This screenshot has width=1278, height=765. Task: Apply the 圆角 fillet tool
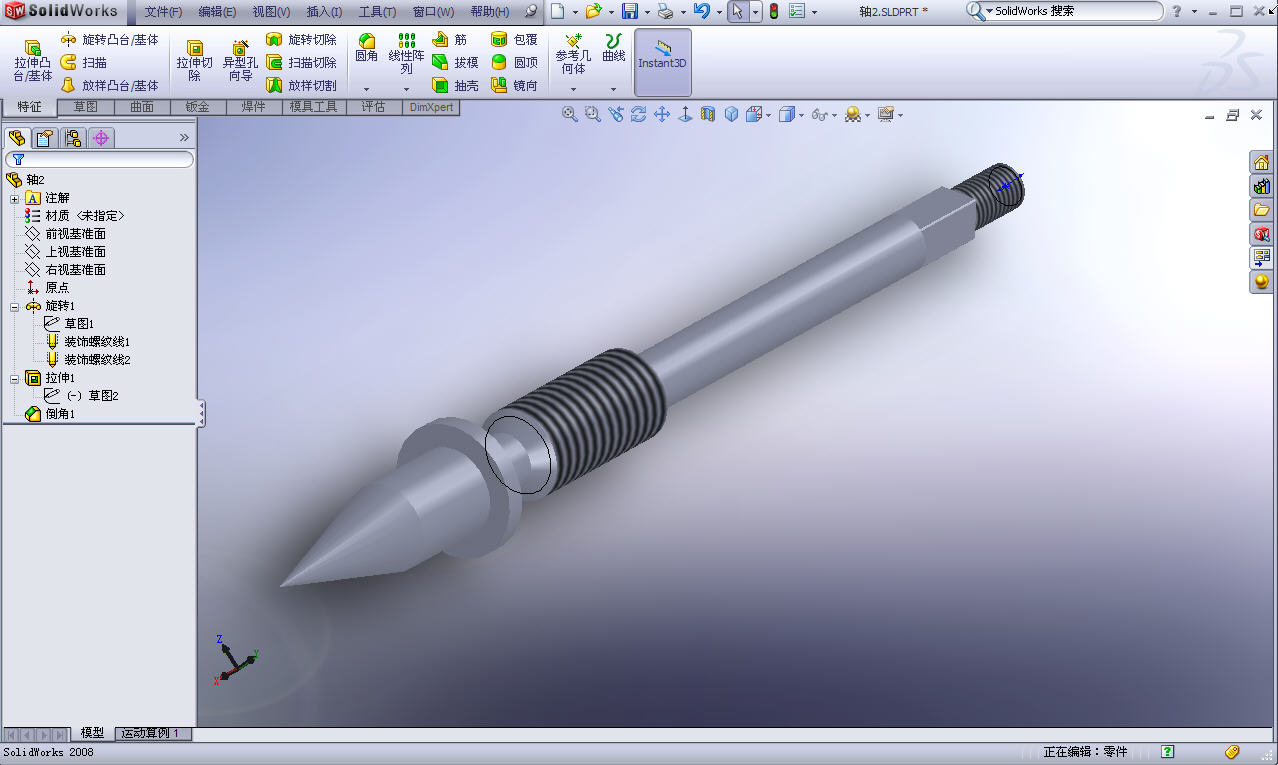367,48
